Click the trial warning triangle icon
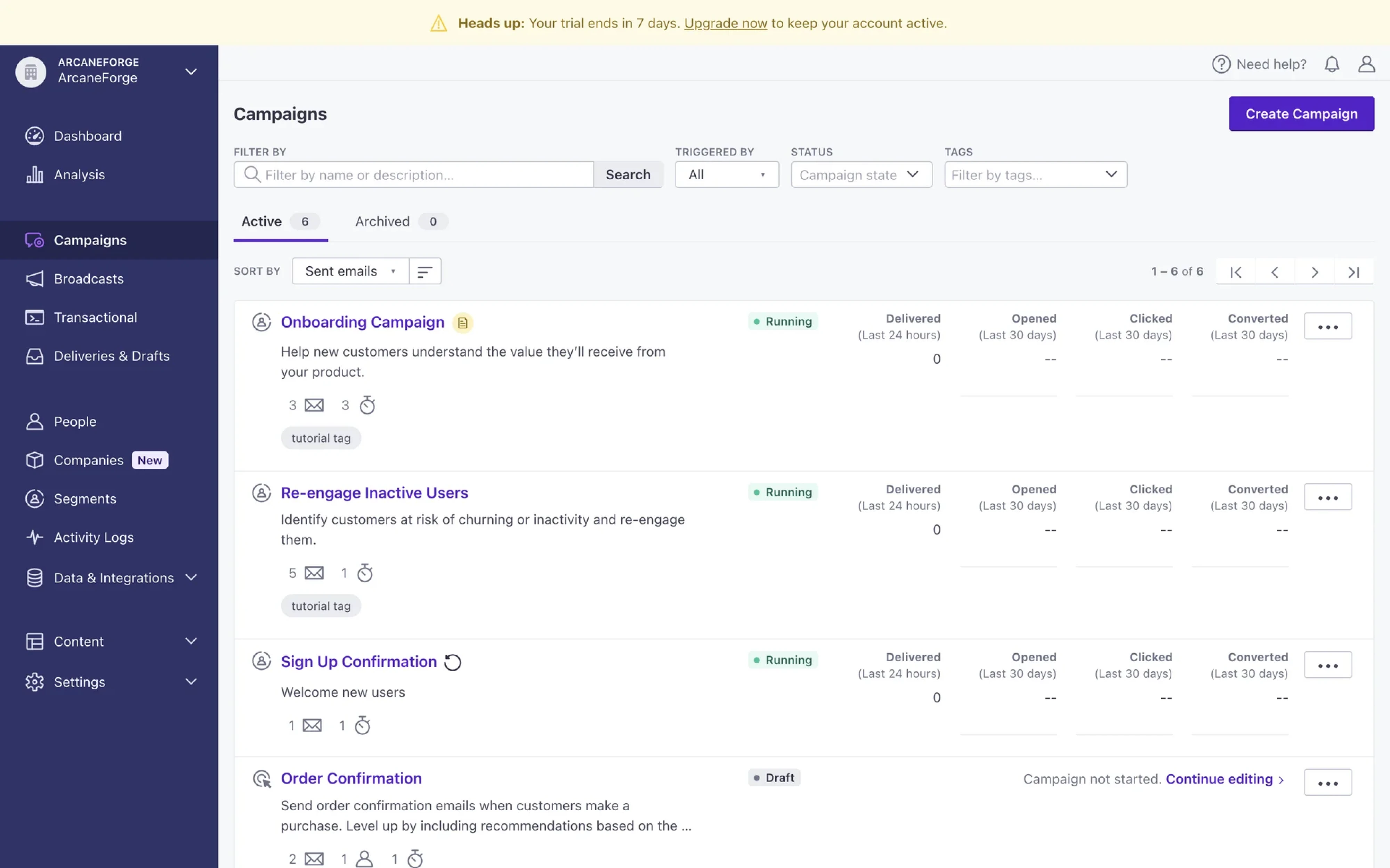Viewport: 1390px width, 868px height. (x=439, y=23)
